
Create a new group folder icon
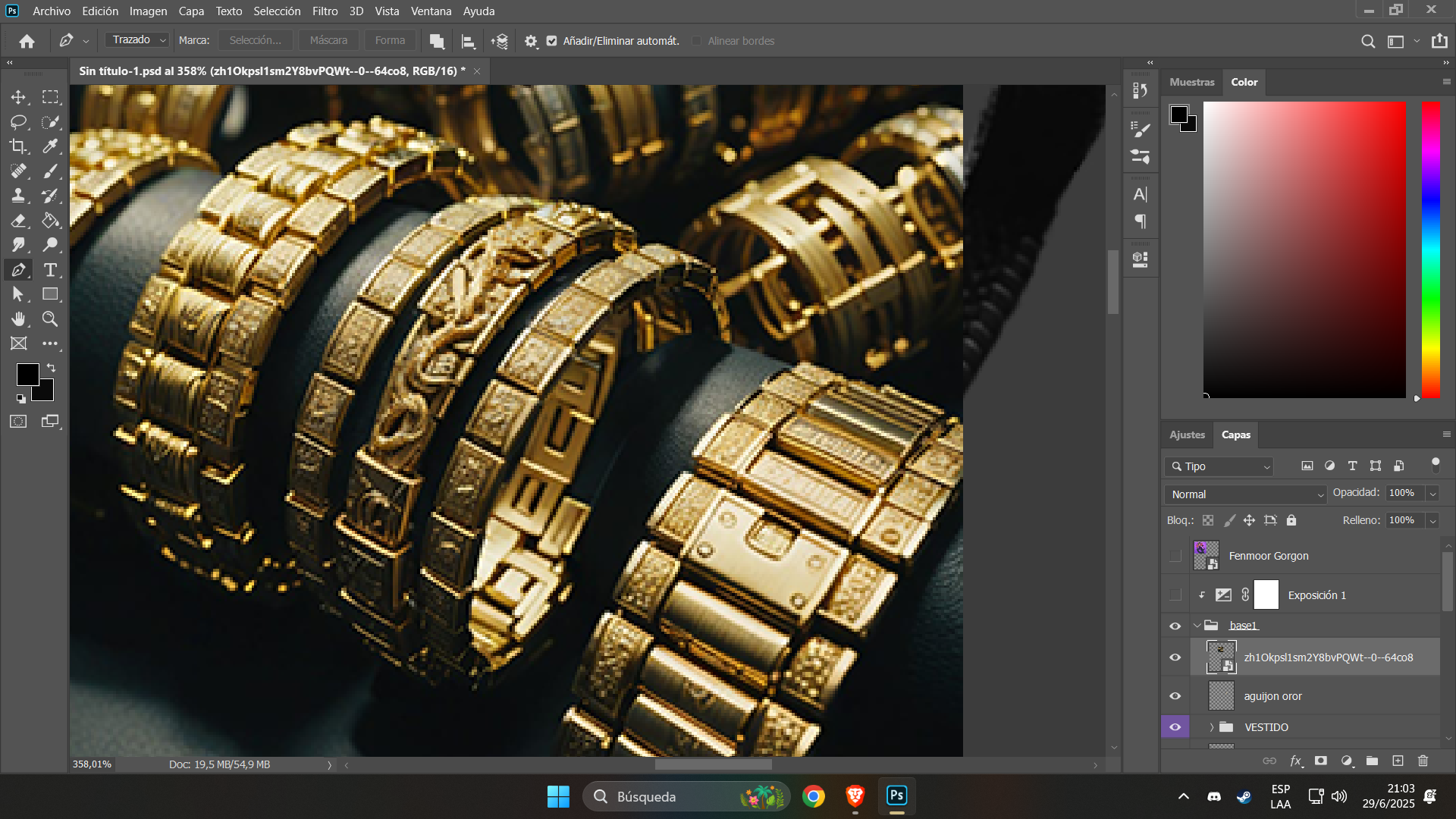[x=1372, y=761]
